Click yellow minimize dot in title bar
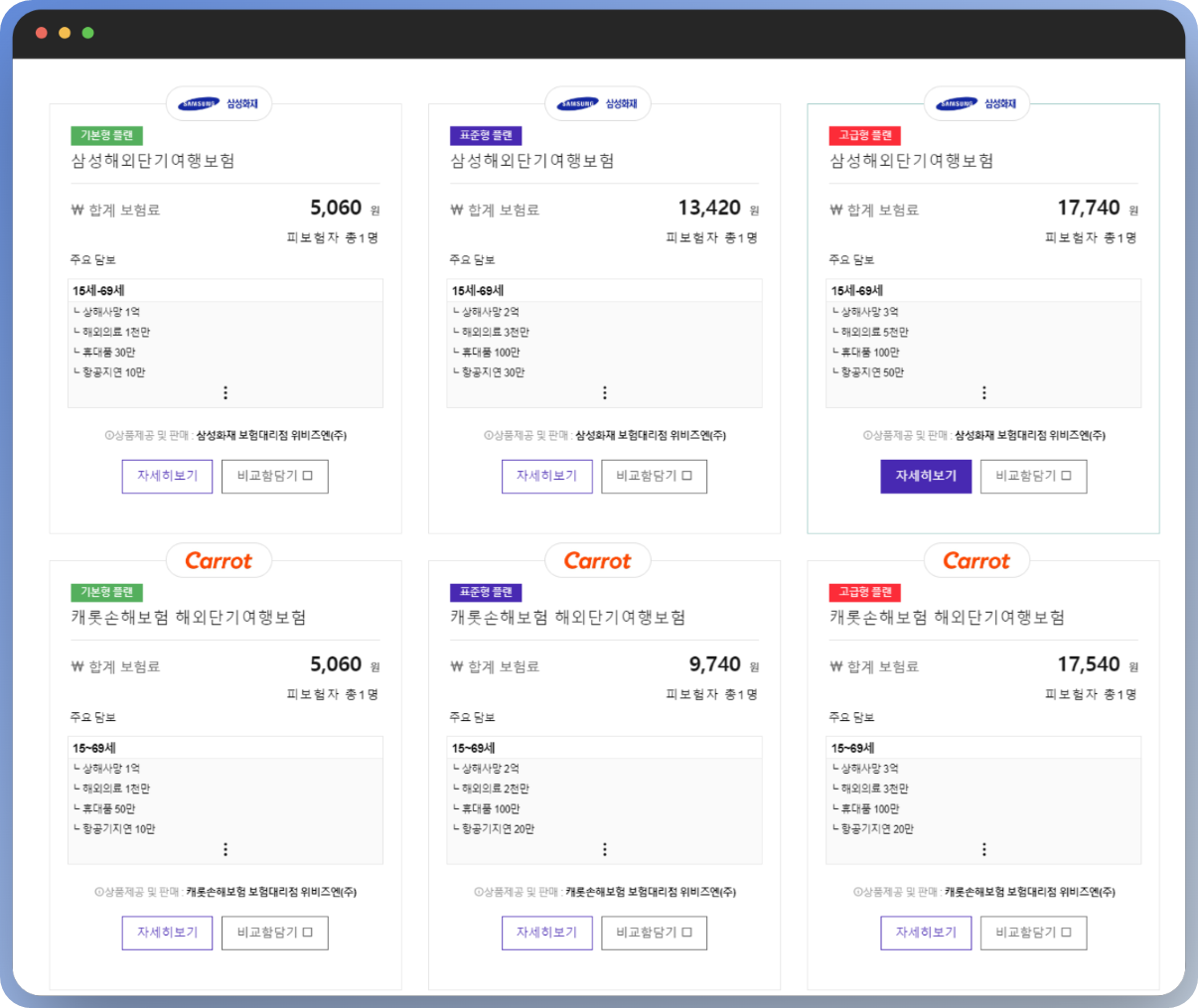1198x1008 pixels. point(65,33)
